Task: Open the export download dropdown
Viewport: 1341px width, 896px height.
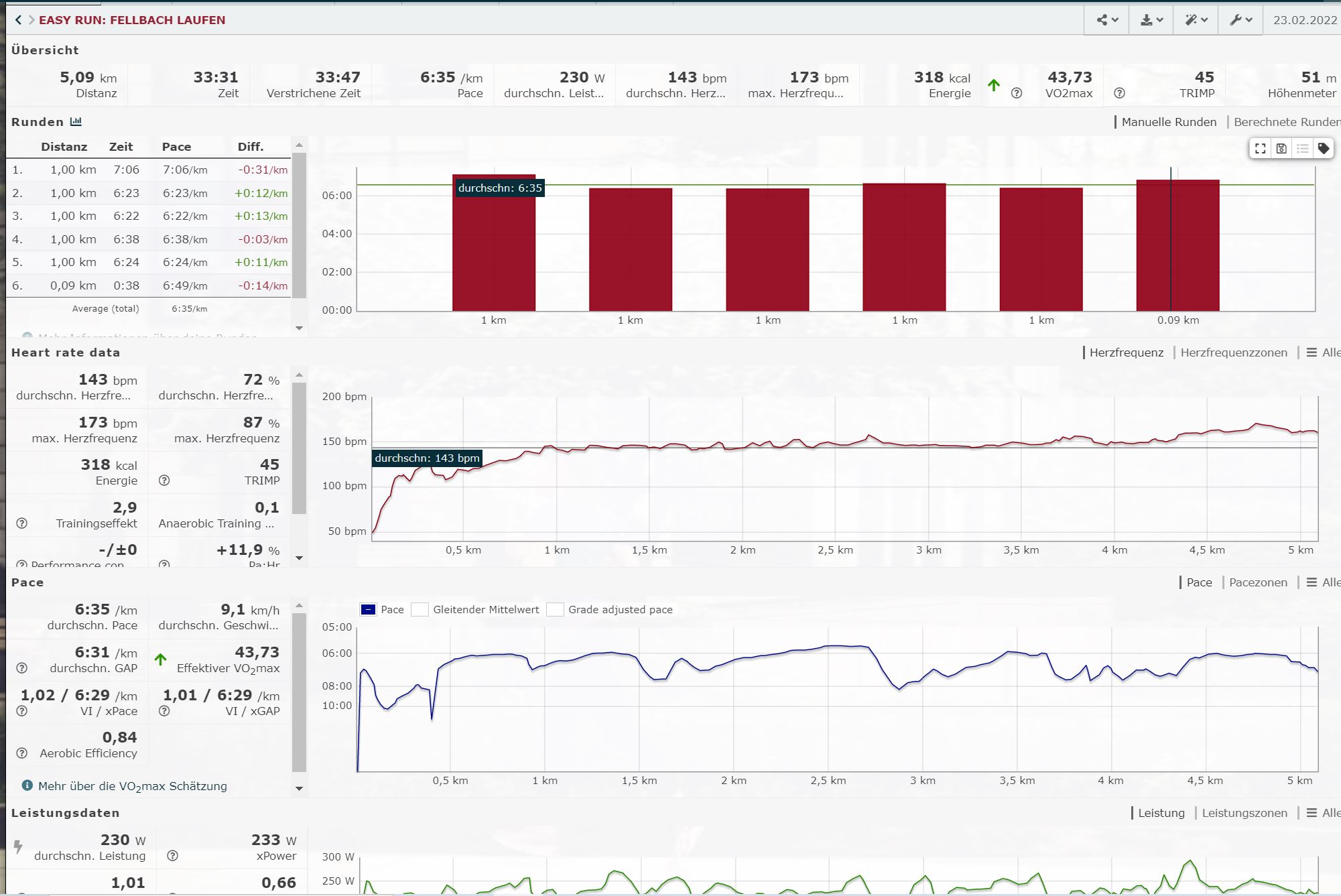Action: 1151,20
